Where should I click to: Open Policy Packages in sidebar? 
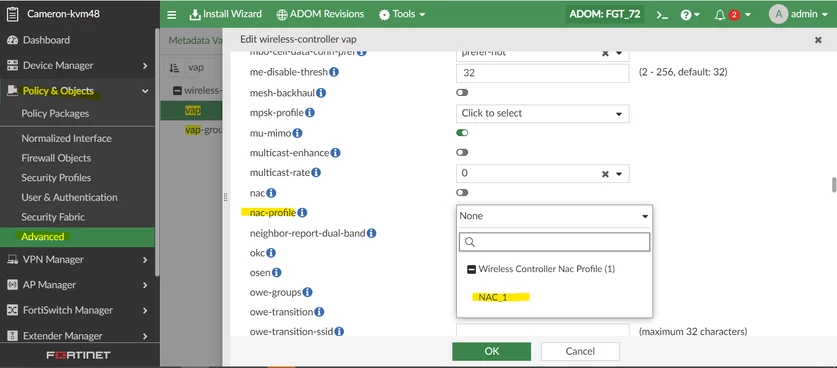(55, 113)
